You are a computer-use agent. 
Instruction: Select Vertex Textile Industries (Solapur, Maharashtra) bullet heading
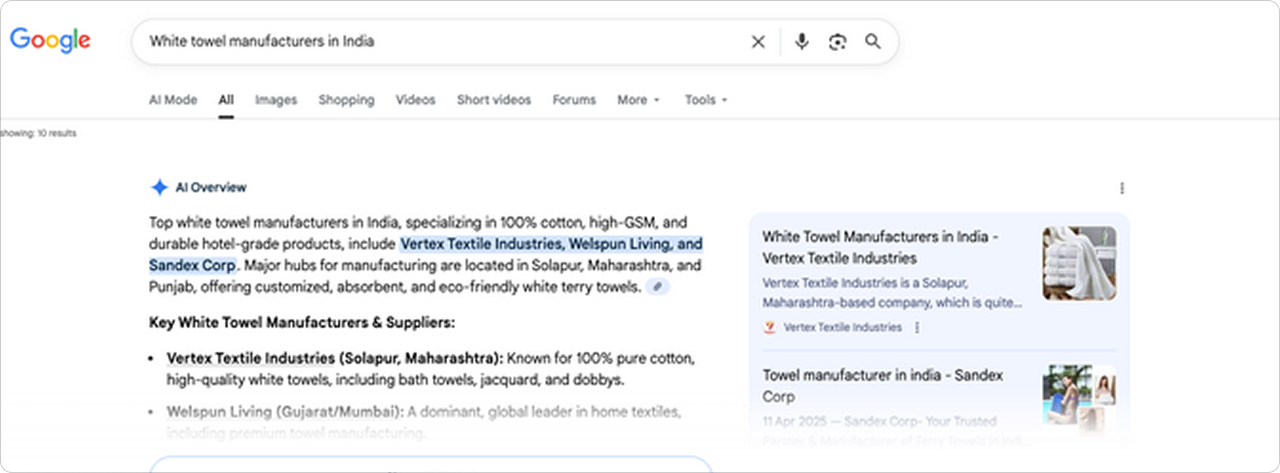tap(335, 358)
